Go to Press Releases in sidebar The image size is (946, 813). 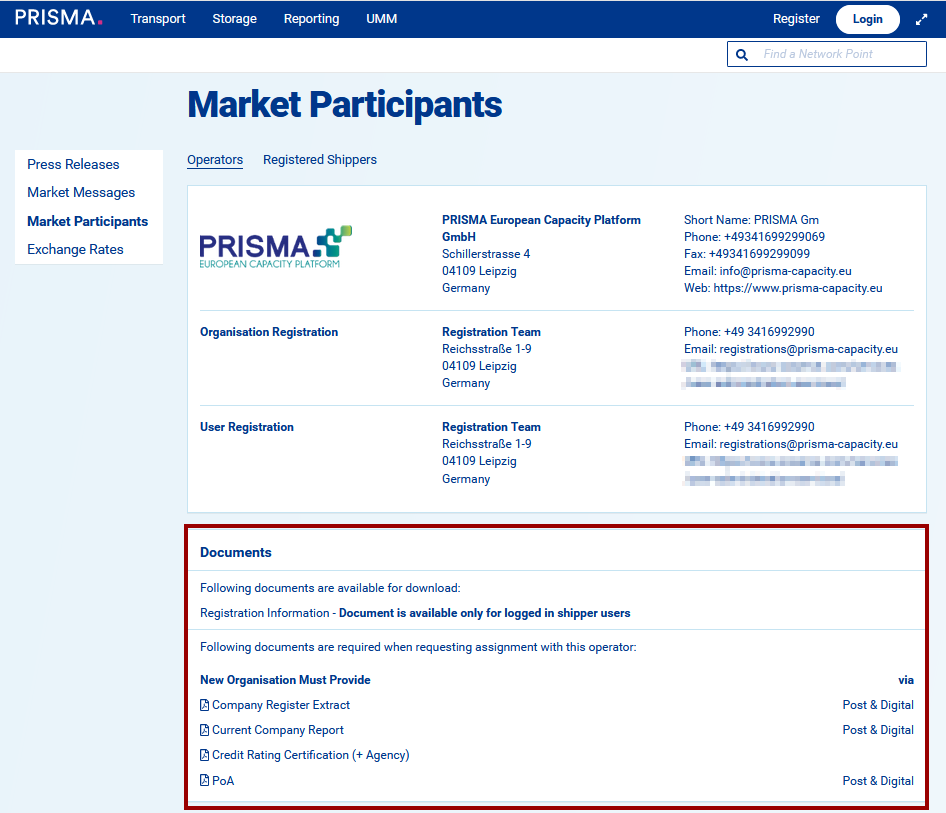[73, 164]
